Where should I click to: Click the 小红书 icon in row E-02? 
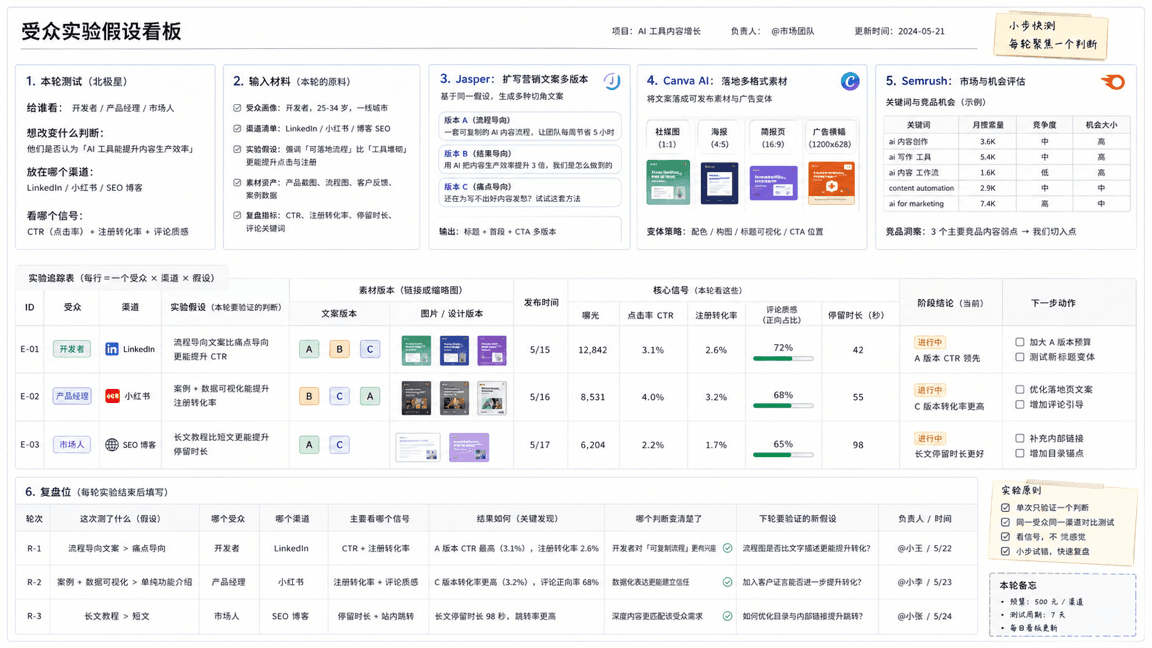pyautogui.click(x=112, y=396)
